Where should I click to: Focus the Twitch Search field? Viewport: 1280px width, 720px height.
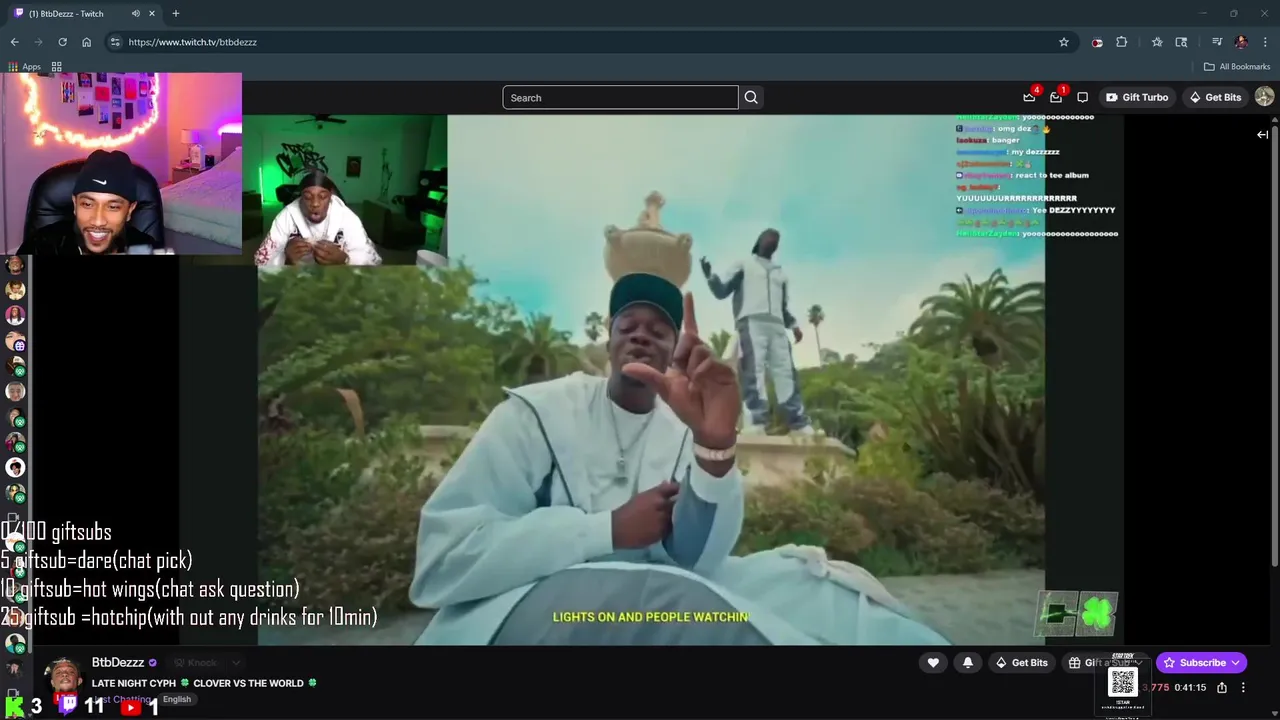point(620,97)
